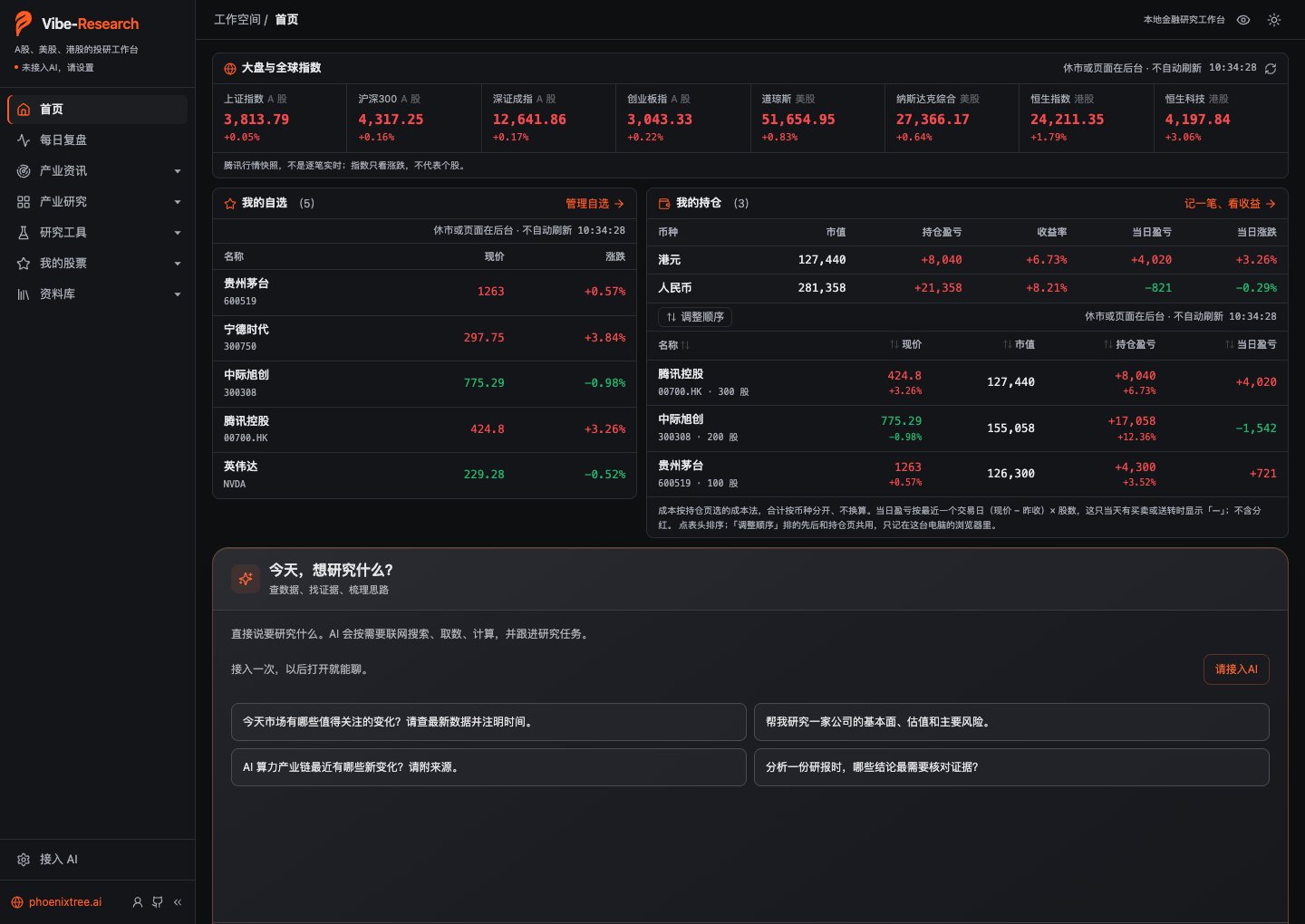Click the star icon beside 我的自选
This screenshot has width=1305, height=924.
(x=230, y=204)
